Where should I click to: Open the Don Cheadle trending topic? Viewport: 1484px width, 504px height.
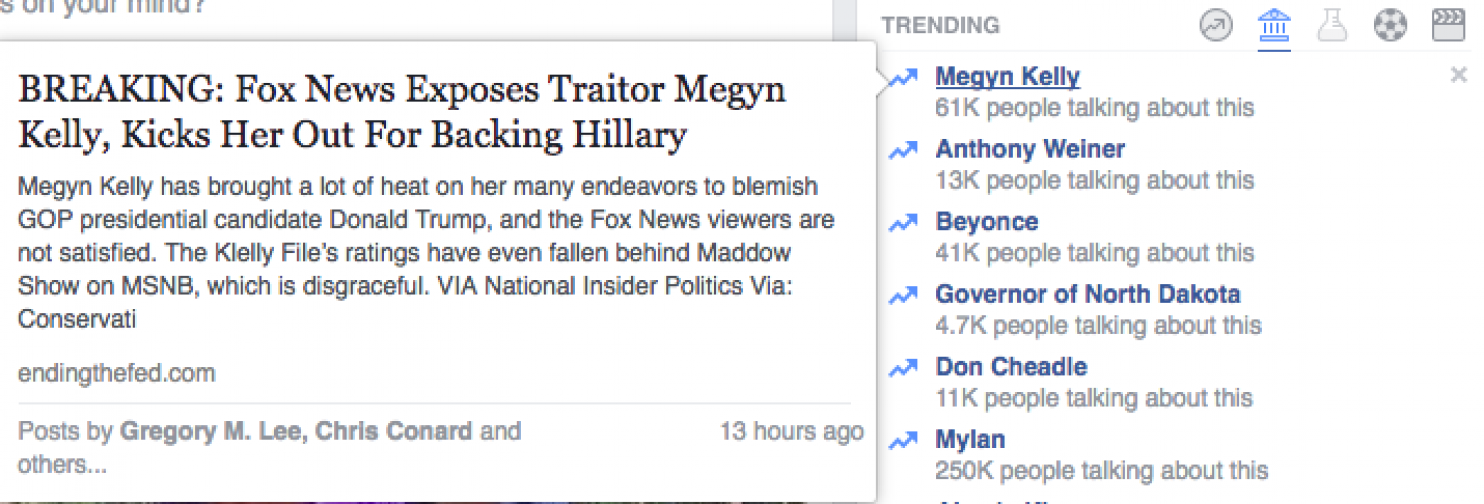(x=1011, y=367)
